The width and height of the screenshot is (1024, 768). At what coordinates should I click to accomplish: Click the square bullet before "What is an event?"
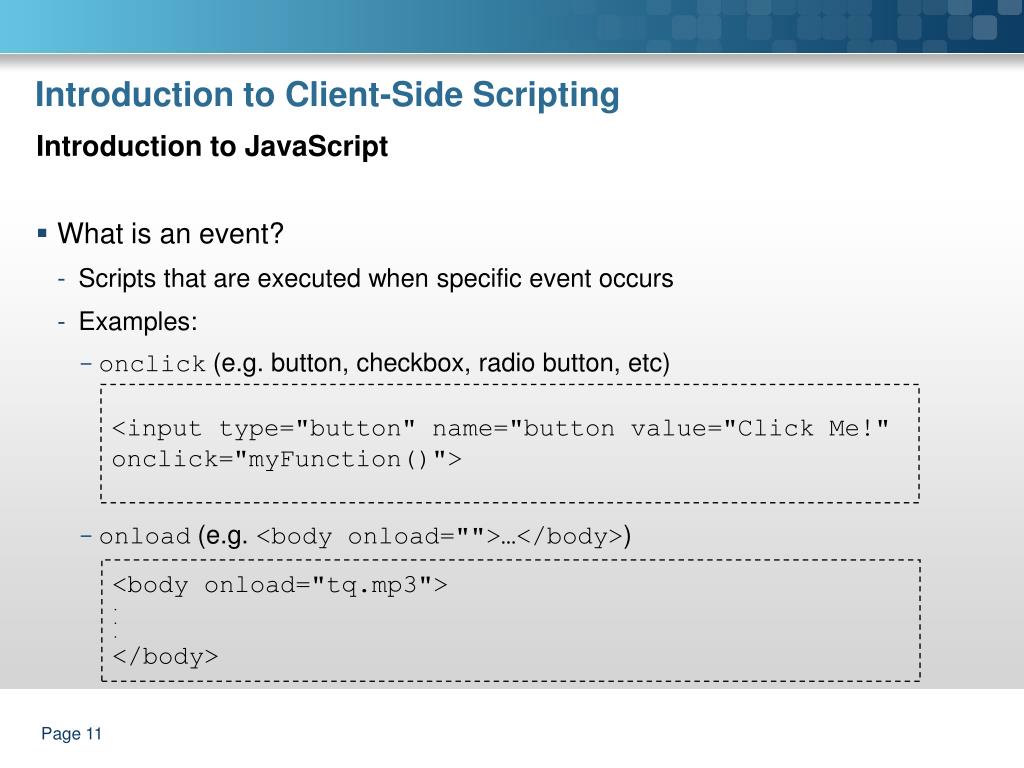(43, 234)
